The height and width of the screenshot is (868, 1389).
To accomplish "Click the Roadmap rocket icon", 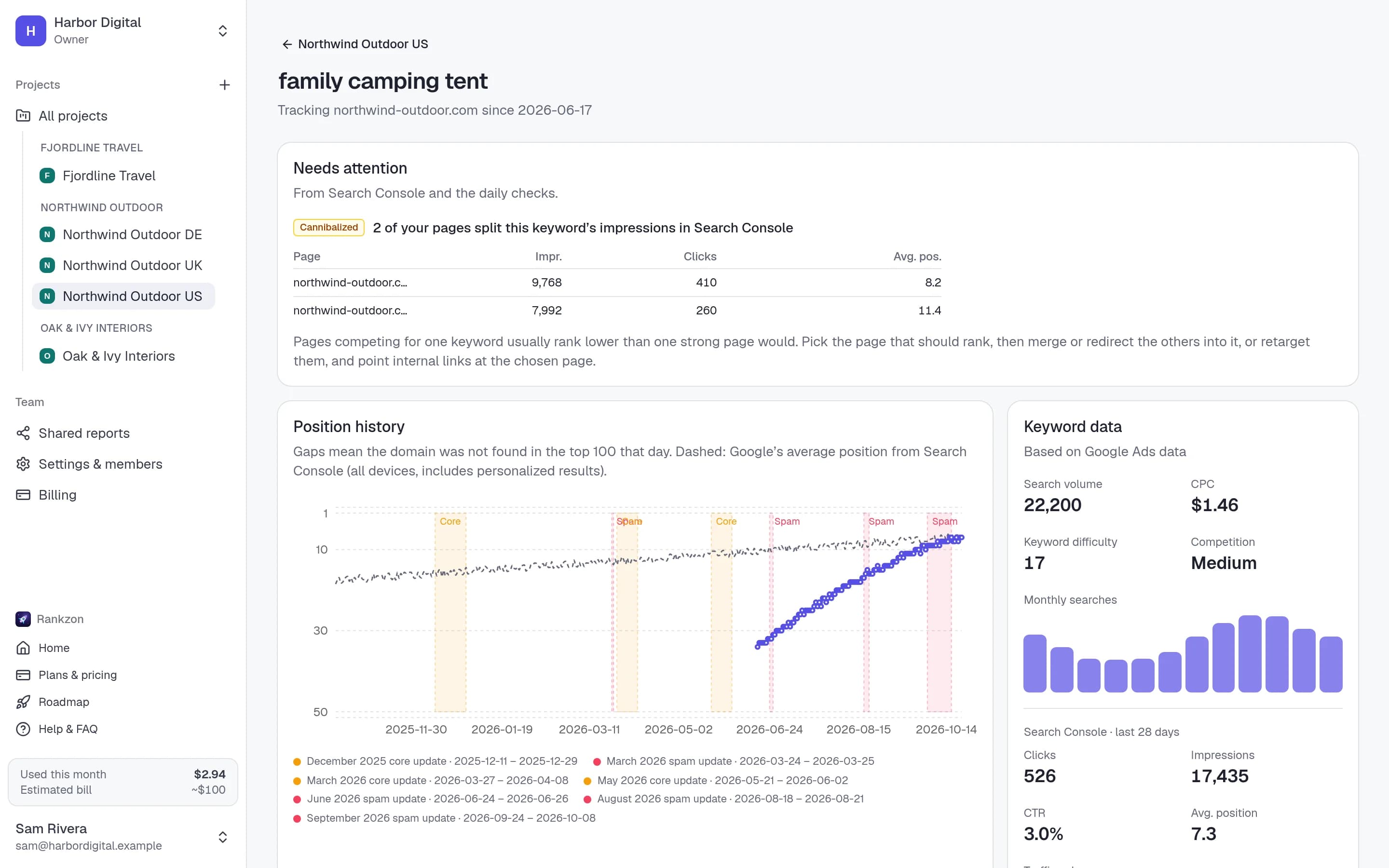I will [23, 702].
